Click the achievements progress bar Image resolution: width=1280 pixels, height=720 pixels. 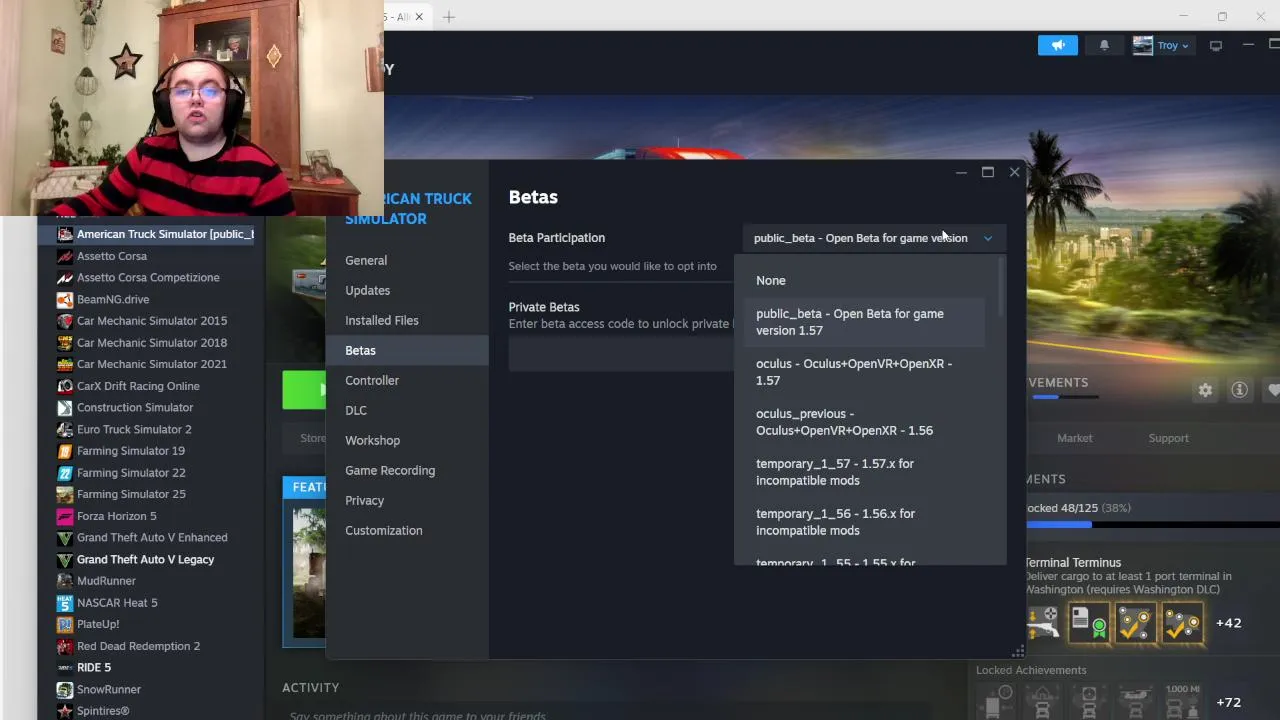[1152, 524]
